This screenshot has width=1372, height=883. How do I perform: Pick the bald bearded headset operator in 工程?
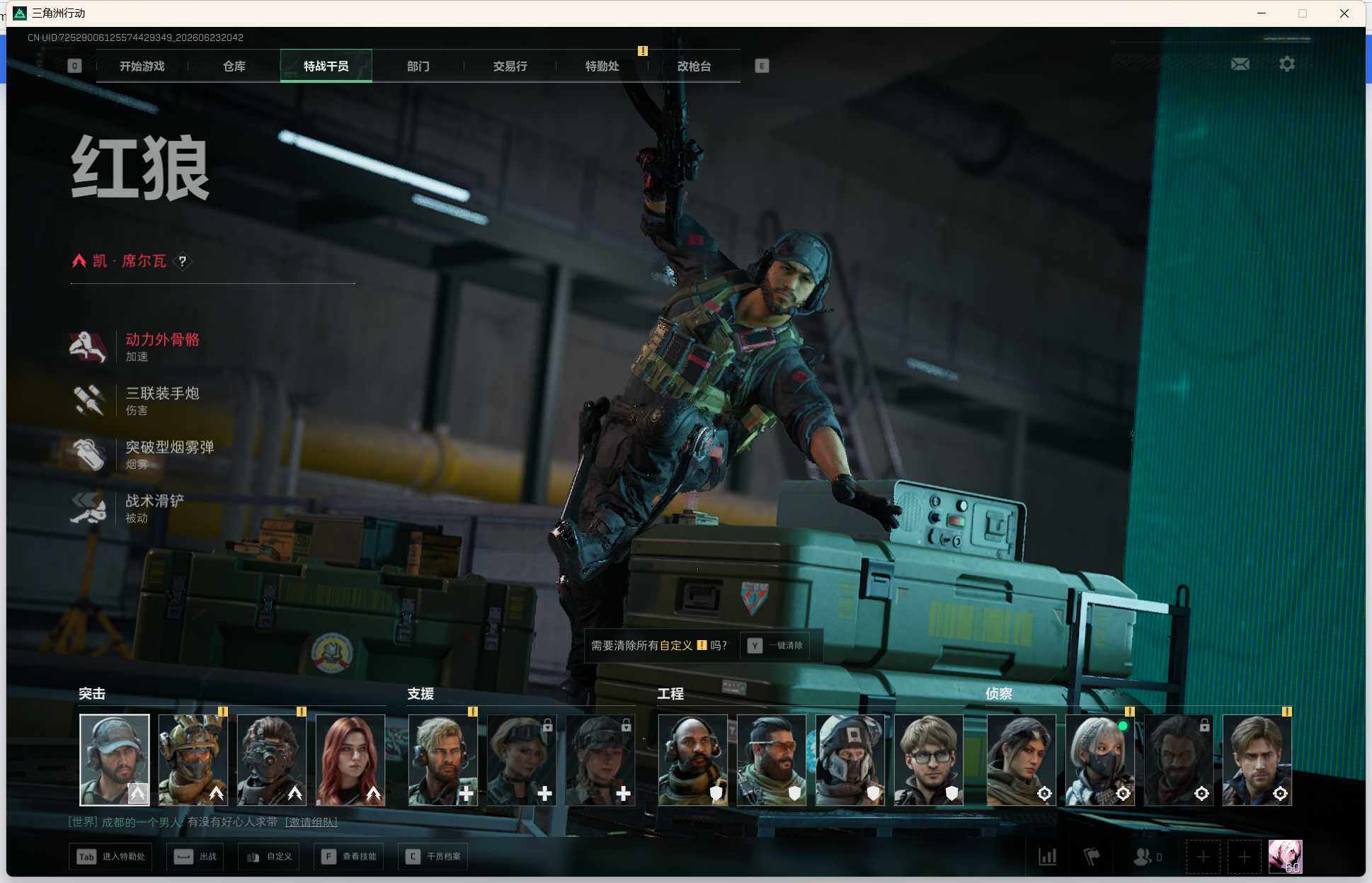(693, 760)
